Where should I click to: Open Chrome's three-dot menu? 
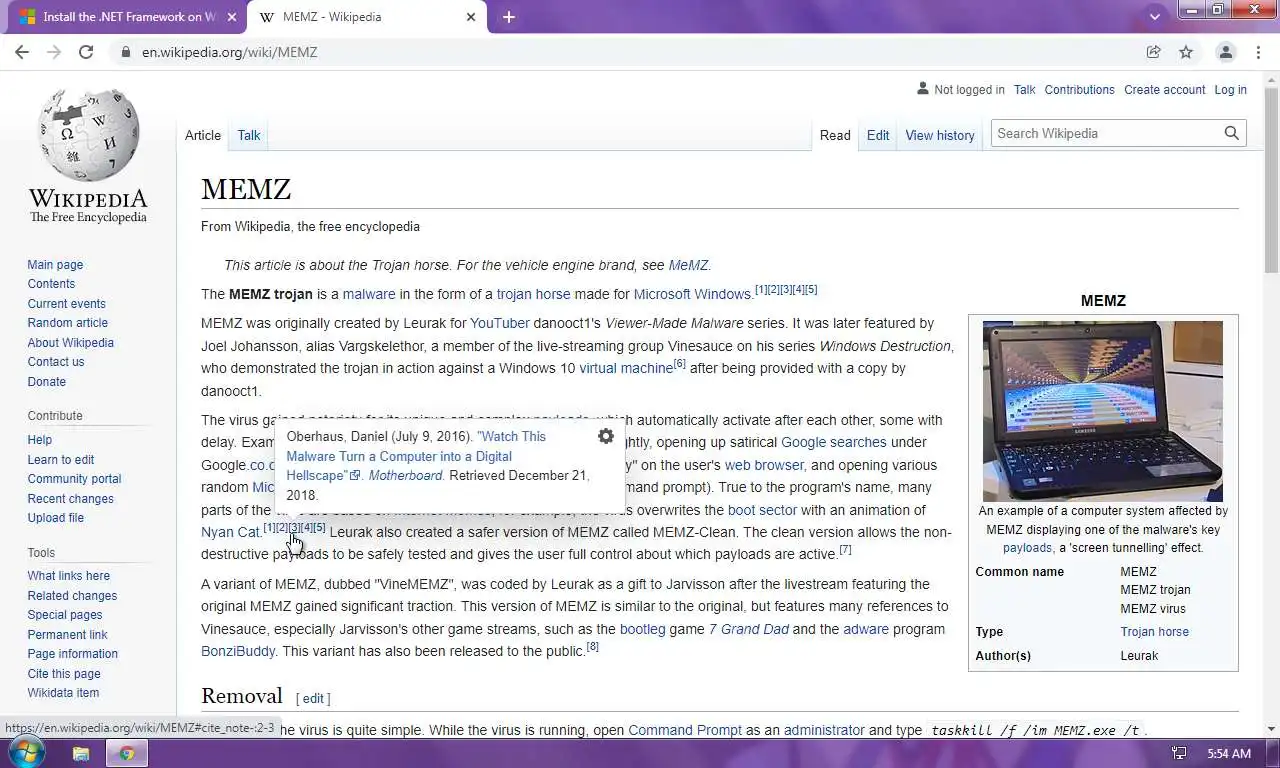coord(1257,52)
